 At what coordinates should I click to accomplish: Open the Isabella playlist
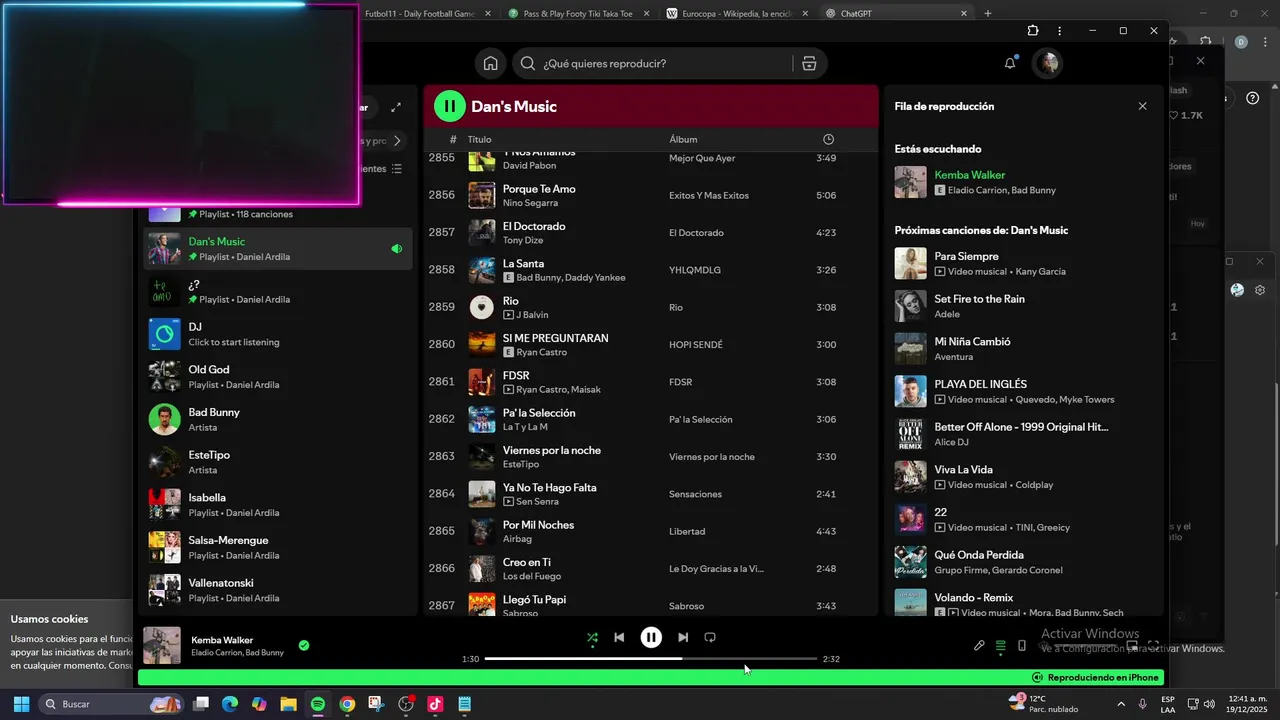pos(278,505)
